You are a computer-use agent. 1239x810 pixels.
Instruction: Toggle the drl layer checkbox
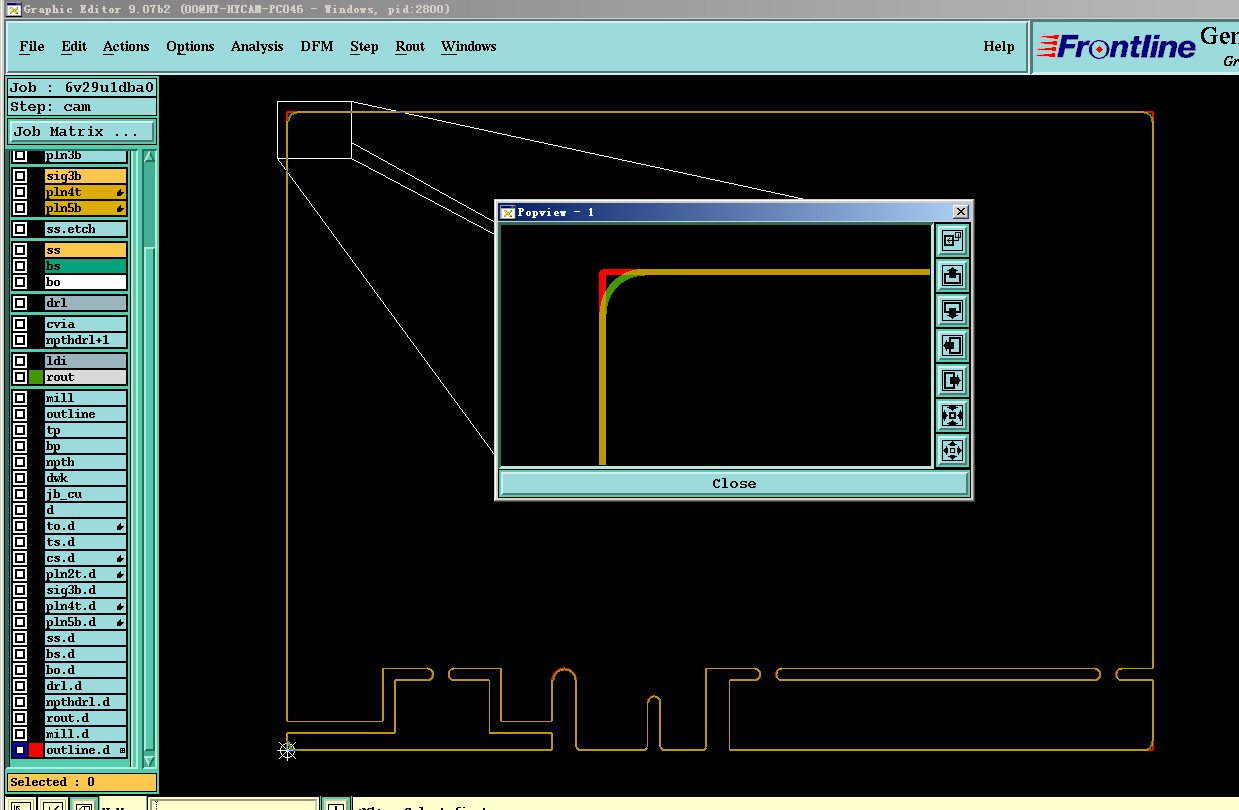pos(20,303)
